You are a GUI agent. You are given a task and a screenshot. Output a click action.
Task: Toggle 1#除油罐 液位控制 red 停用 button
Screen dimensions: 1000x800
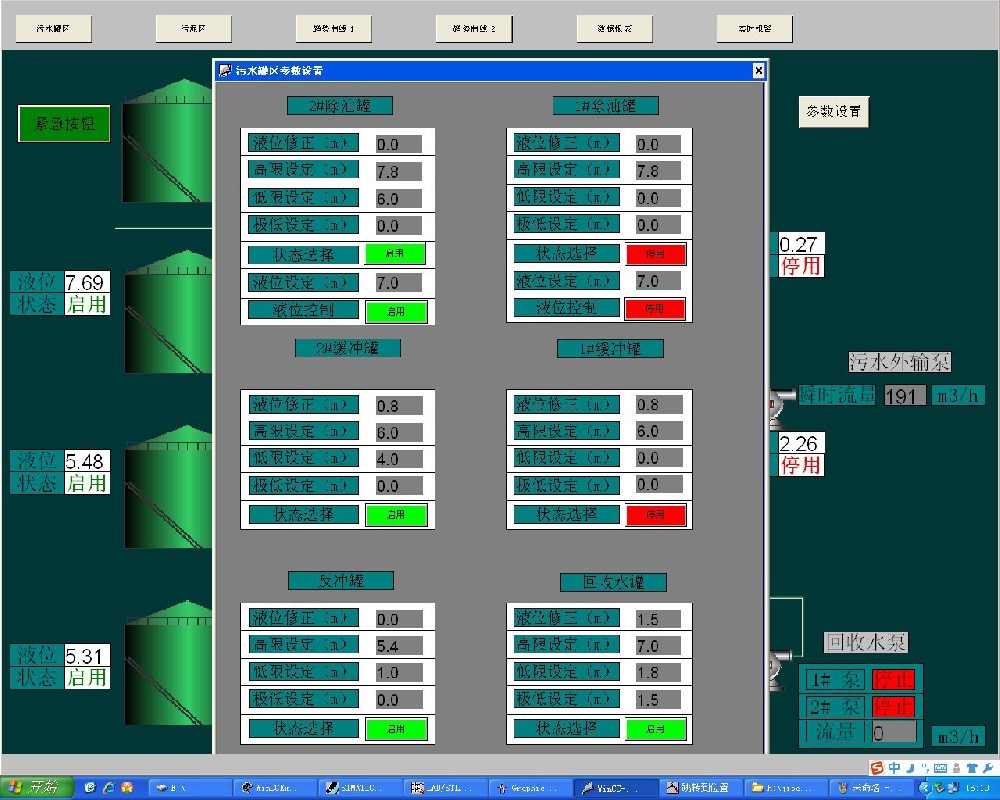click(x=655, y=309)
